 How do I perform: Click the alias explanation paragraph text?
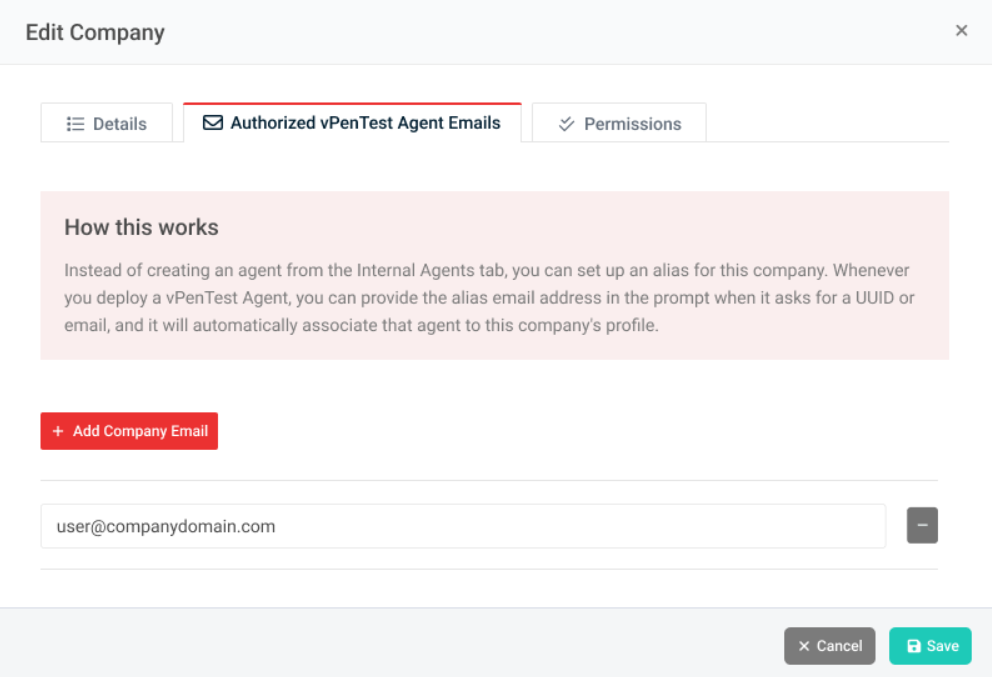pyautogui.click(x=488, y=298)
